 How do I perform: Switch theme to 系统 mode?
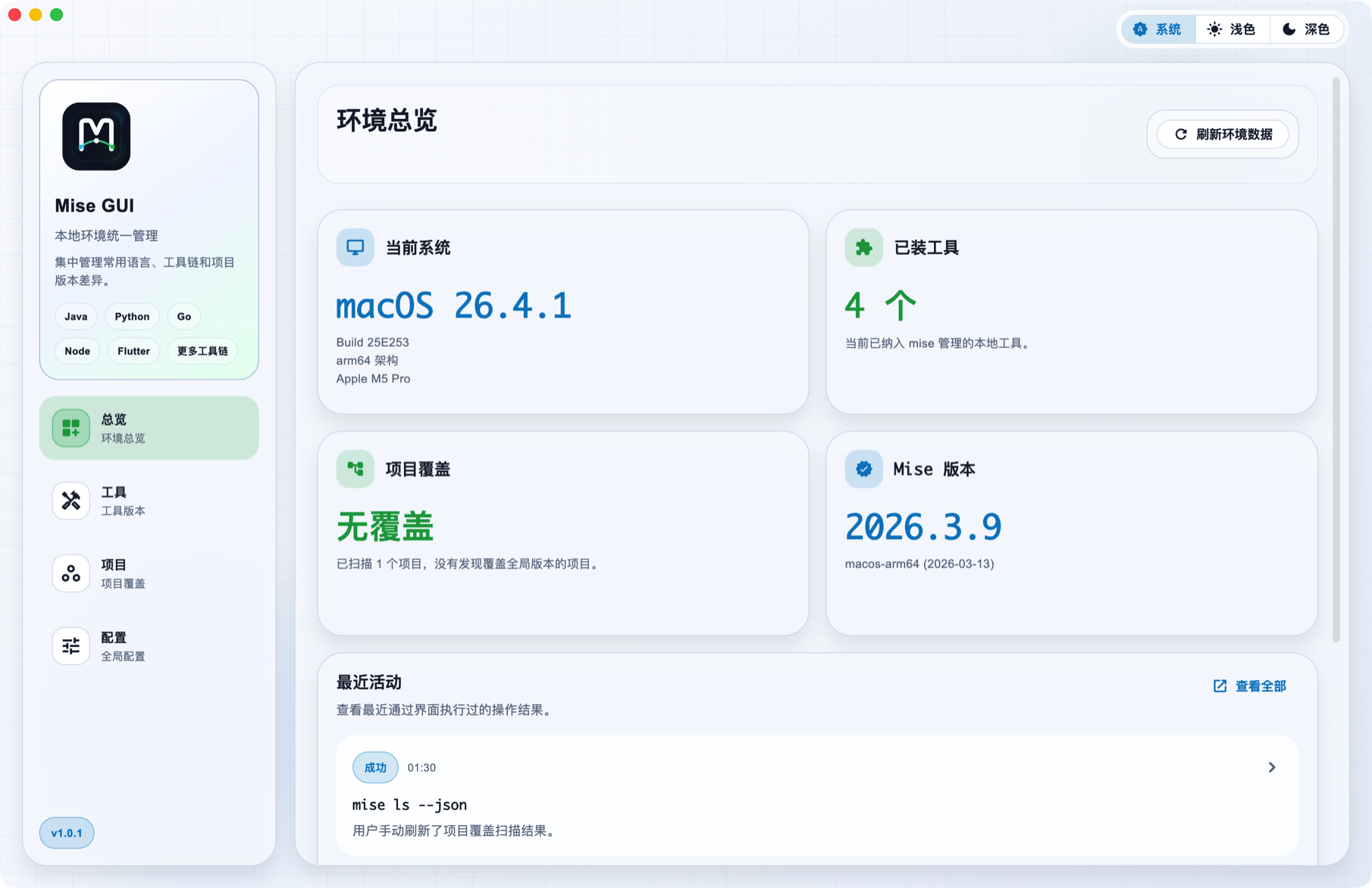click(x=1158, y=30)
